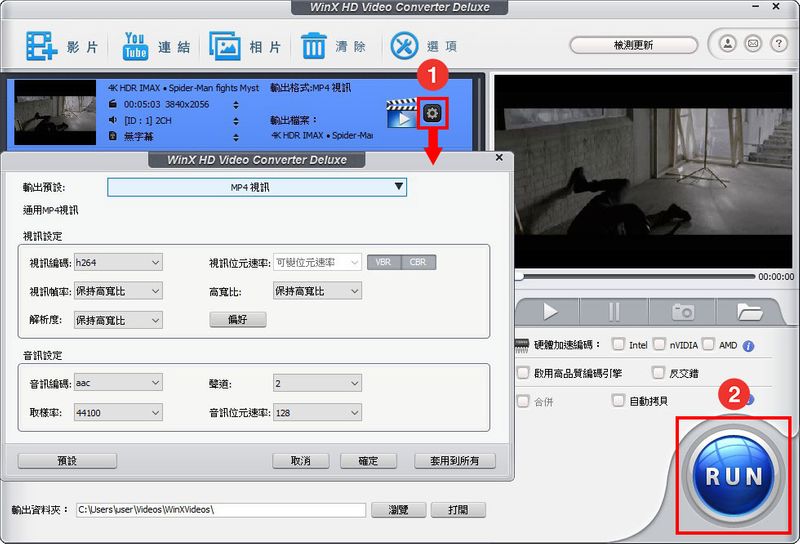This screenshot has height=544, width=800.
Task: Click the video thumbnail in the list
Action: pyautogui.click(x=55, y=112)
